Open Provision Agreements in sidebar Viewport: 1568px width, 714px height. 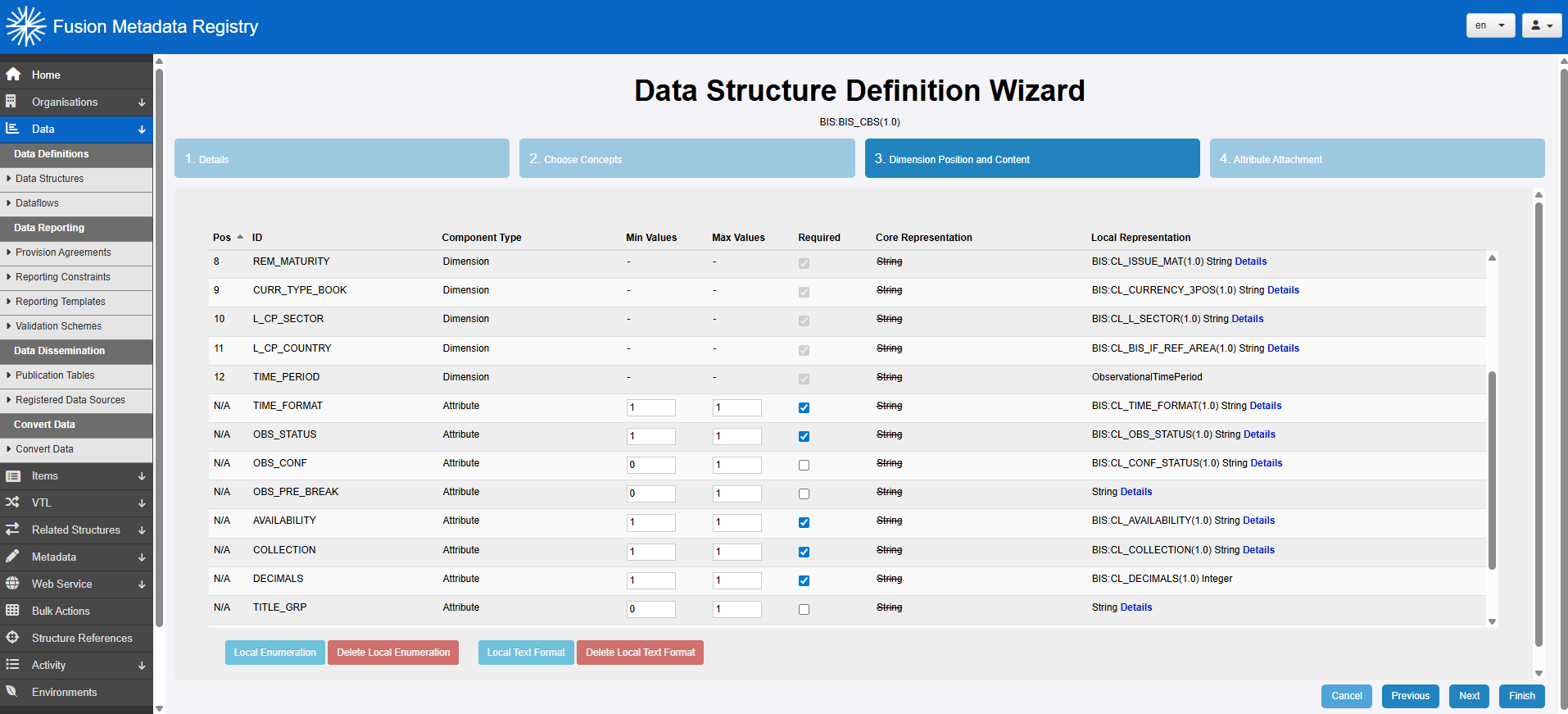(x=76, y=252)
